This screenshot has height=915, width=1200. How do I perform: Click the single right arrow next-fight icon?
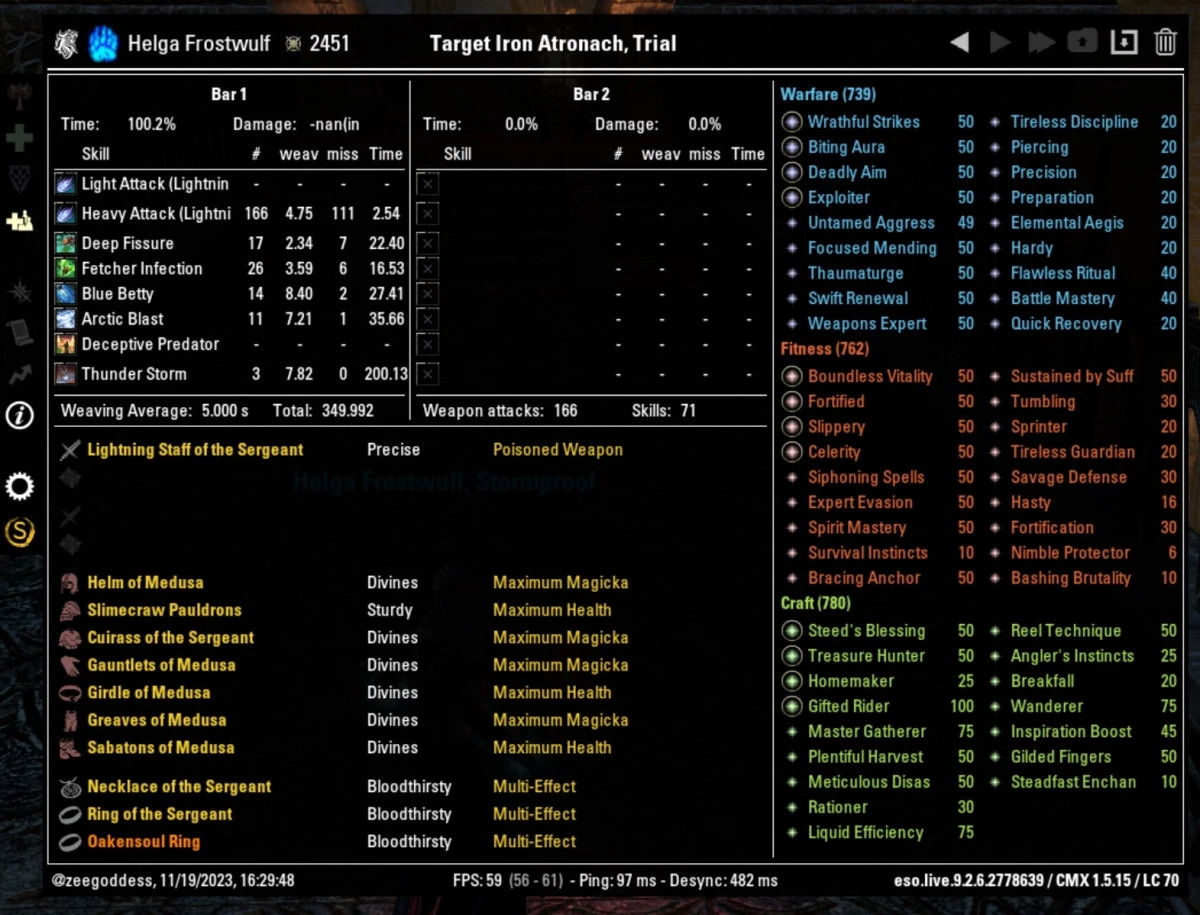[1000, 43]
